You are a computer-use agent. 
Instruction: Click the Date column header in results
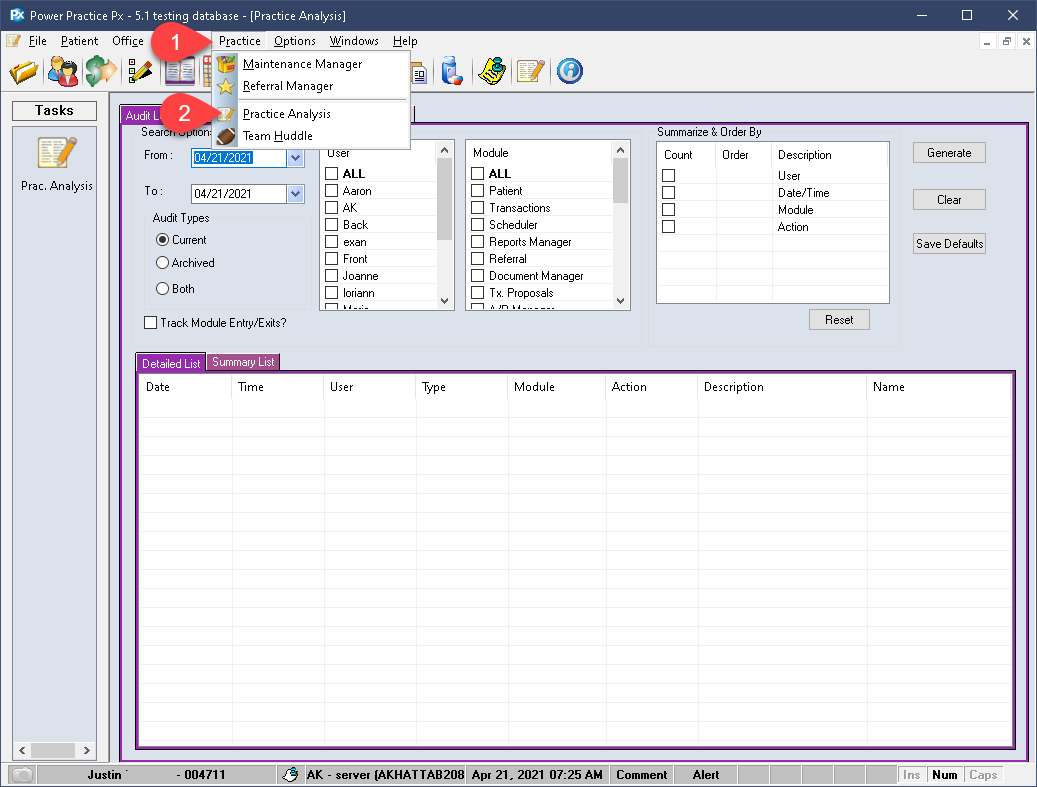click(x=185, y=387)
